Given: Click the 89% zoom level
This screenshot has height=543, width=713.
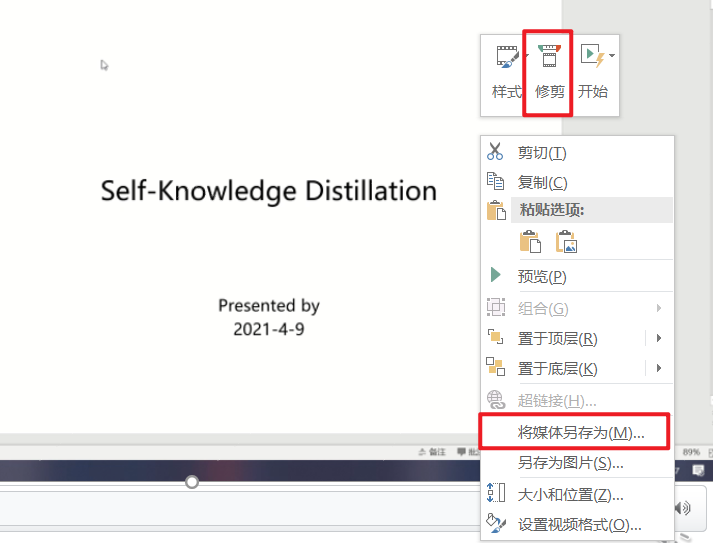Looking at the screenshot, I should pos(691,452).
